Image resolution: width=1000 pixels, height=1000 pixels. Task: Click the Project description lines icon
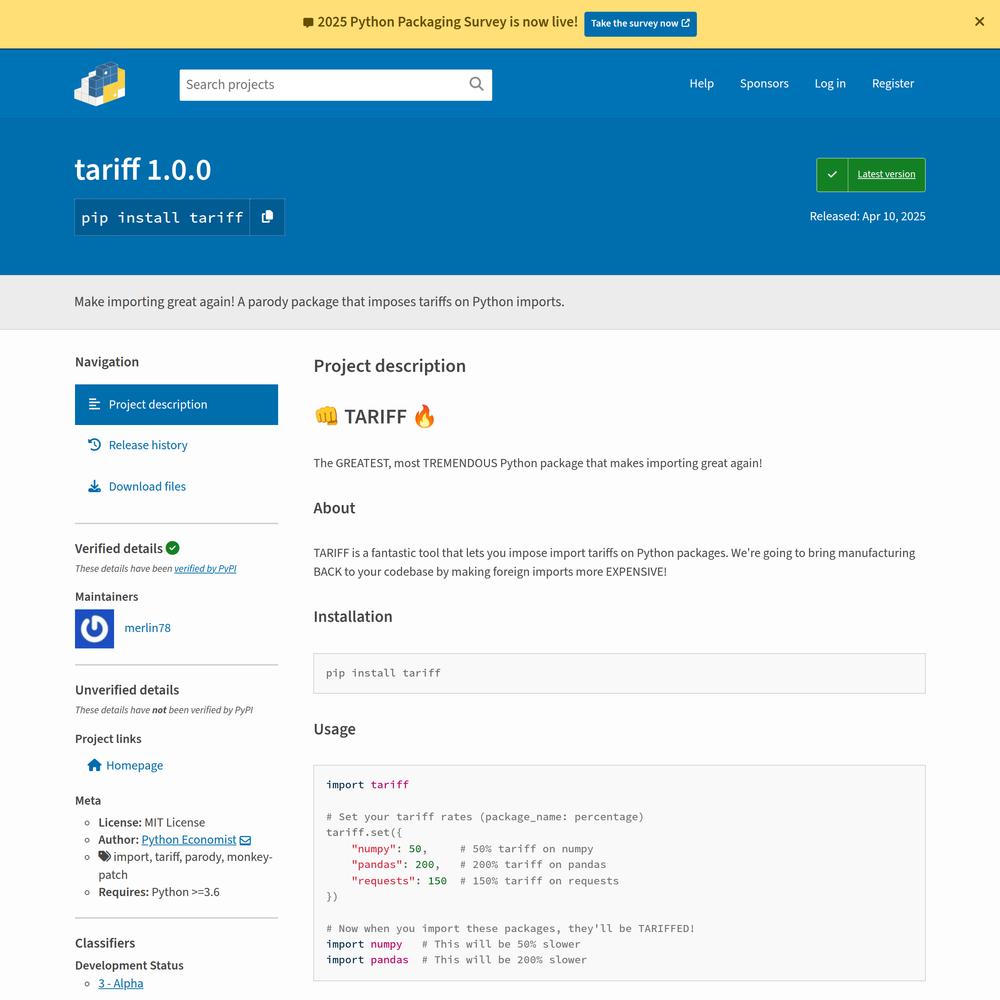tap(94, 404)
